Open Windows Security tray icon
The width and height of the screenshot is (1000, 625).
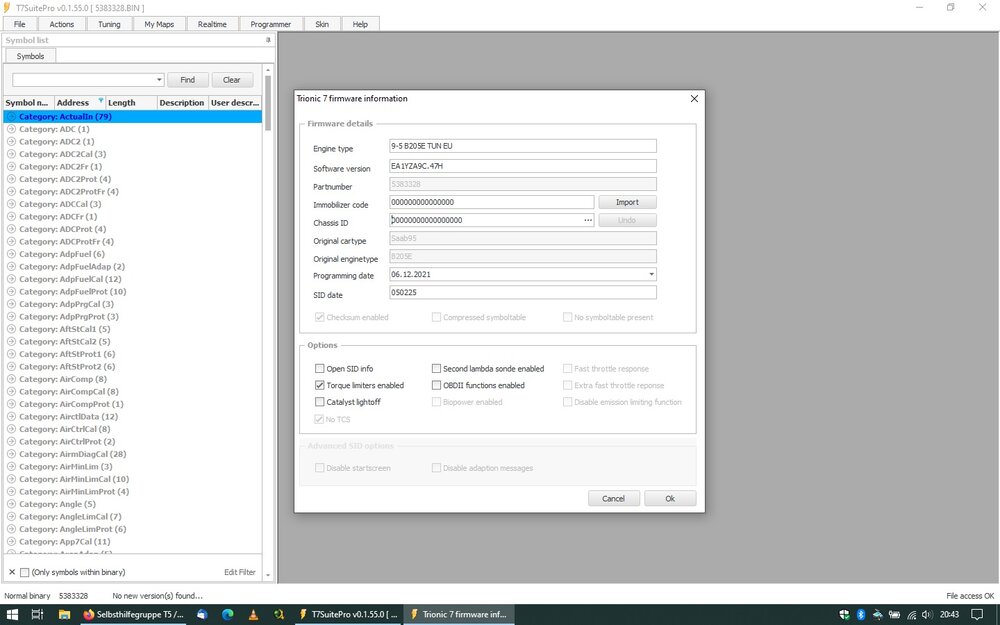point(844,615)
